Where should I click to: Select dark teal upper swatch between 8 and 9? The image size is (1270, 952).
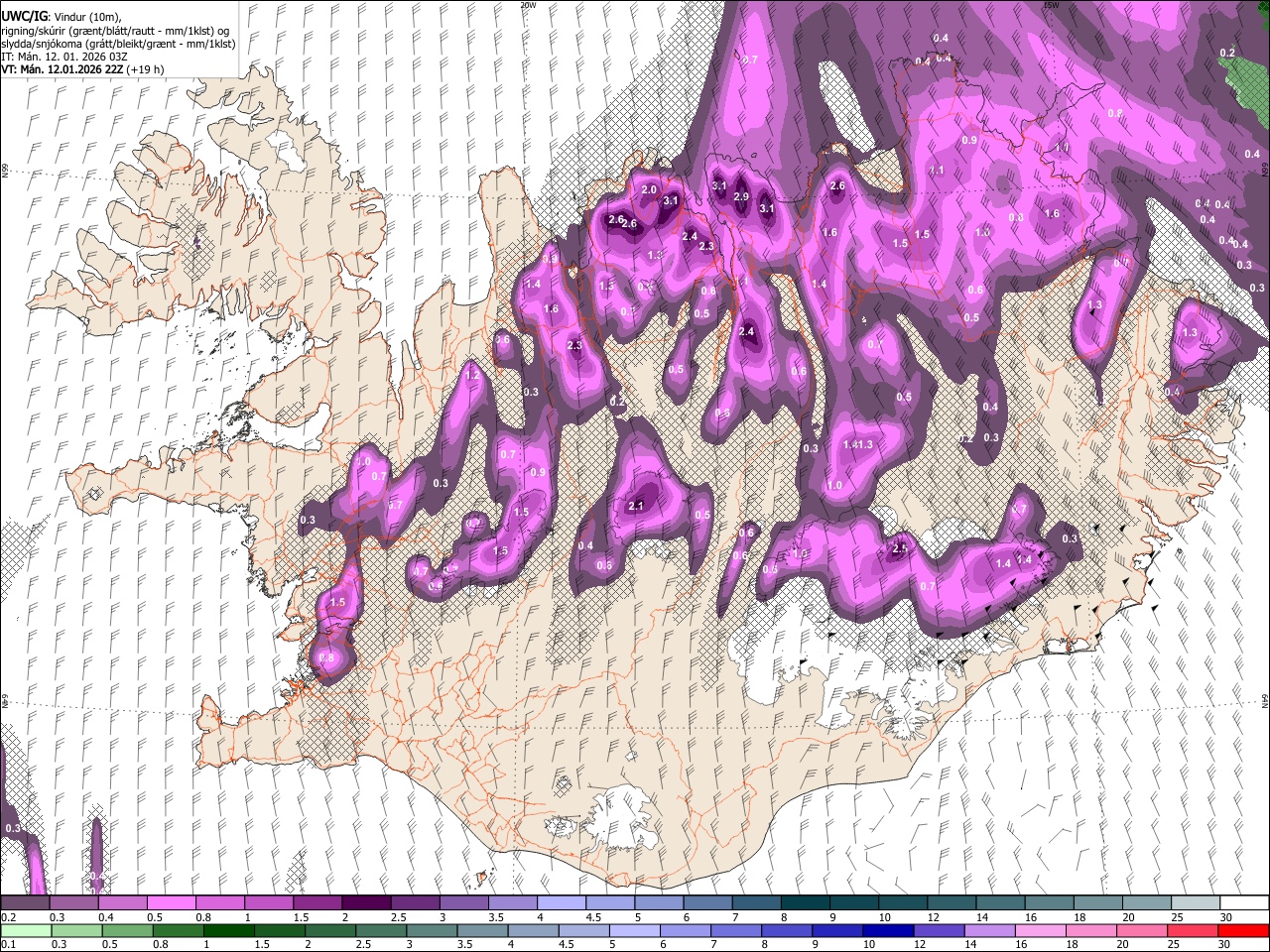point(805,903)
